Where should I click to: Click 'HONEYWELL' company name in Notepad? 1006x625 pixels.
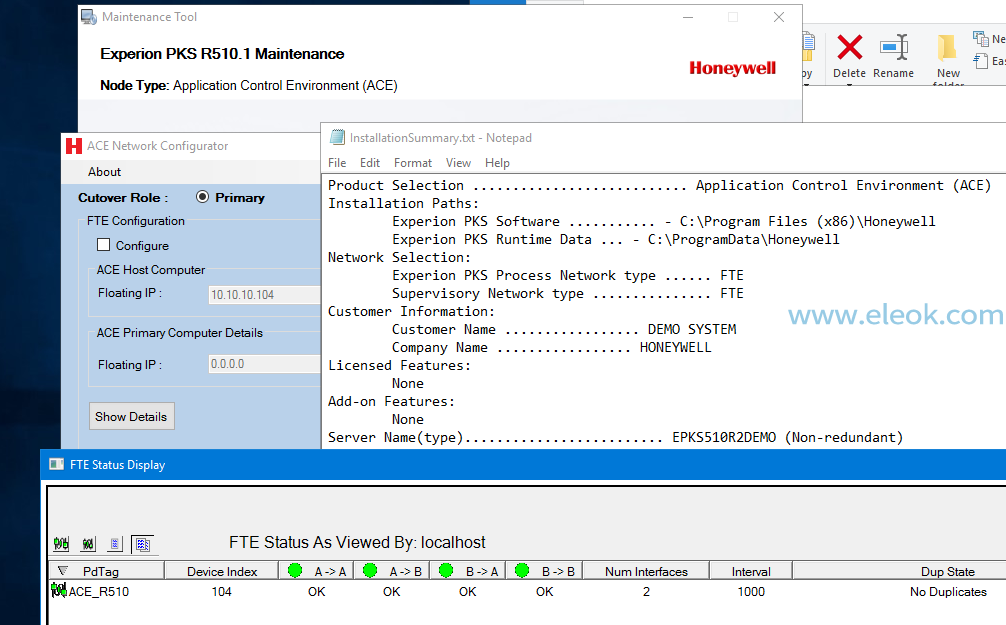(676, 347)
